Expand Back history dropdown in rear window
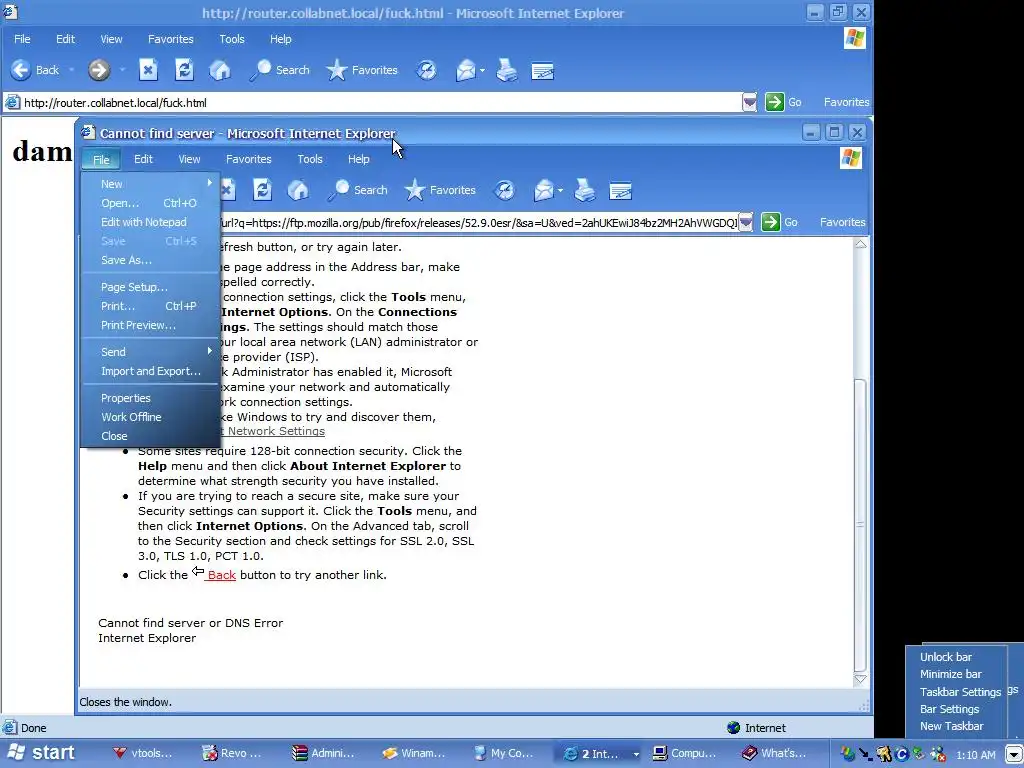The width and height of the screenshot is (1024, 768). point(71,70)
